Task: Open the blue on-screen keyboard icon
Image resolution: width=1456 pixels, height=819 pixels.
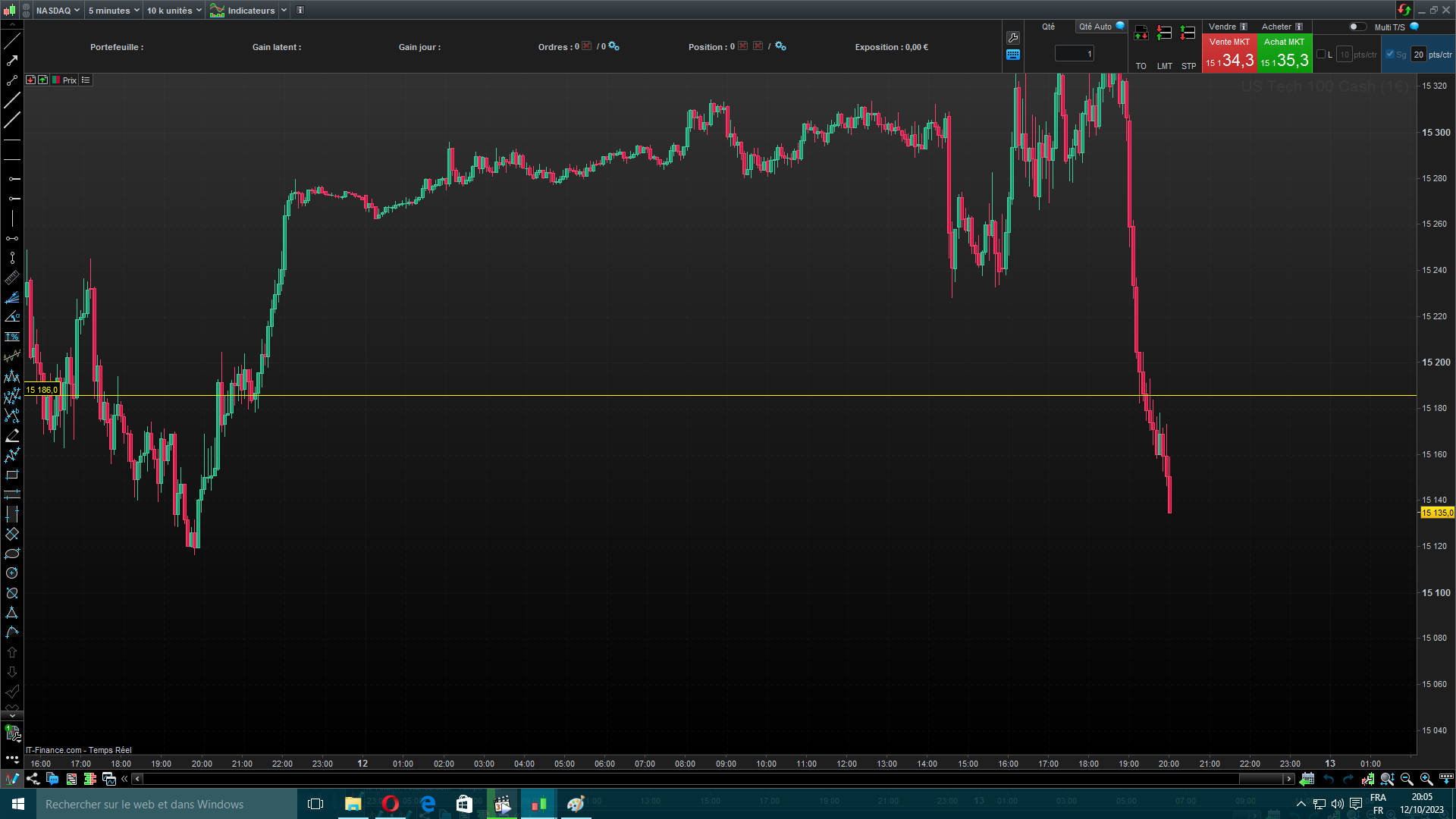Action: (1013, 55)
